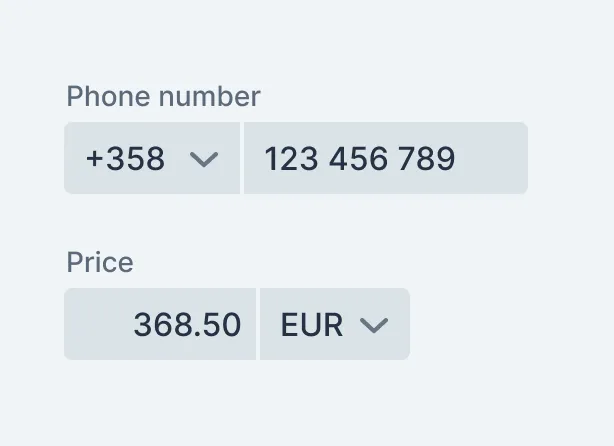Click into the Price amount field
The width and height of the screenshot is (614, 446).
click(161, 325)
